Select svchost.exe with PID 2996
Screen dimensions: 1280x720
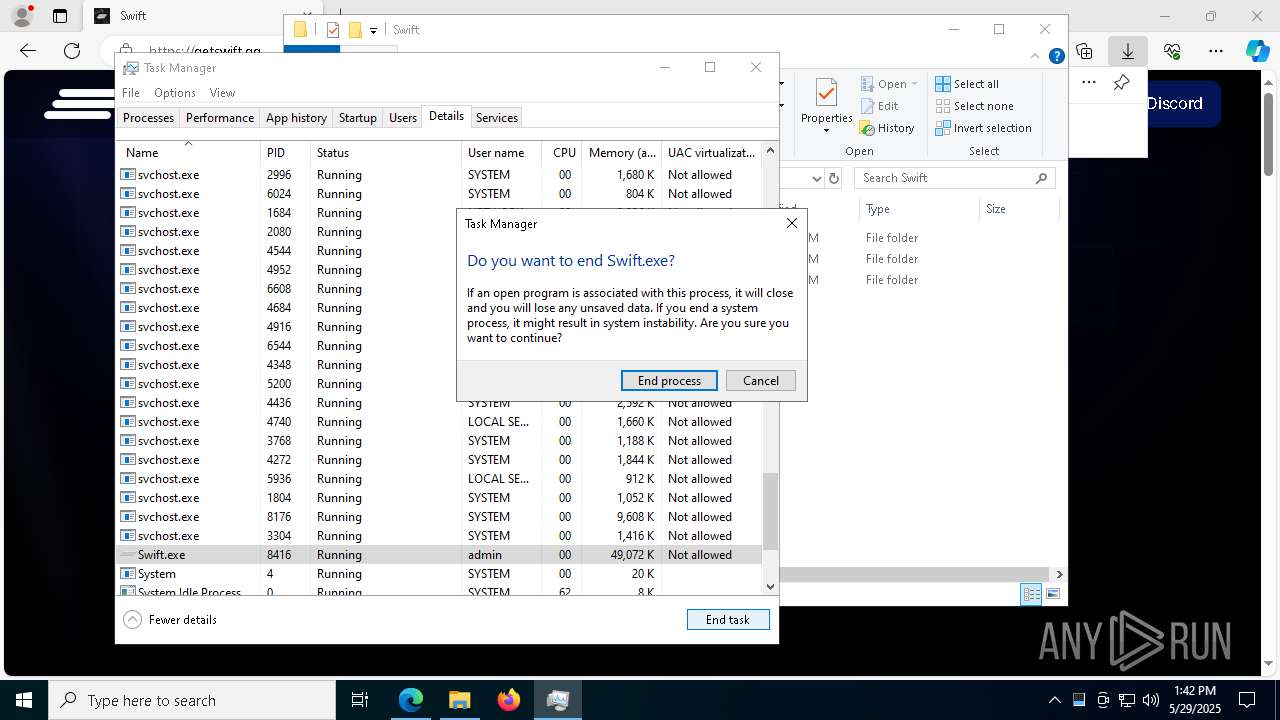(x=439, y=174)
